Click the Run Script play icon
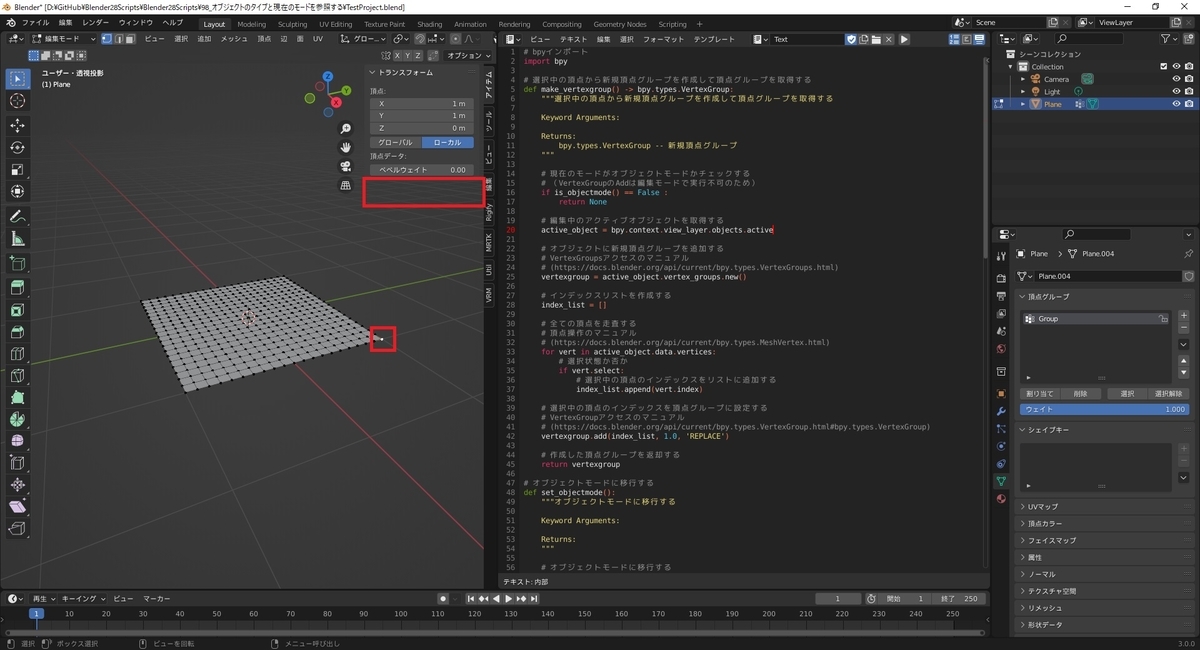 [904, 39]
